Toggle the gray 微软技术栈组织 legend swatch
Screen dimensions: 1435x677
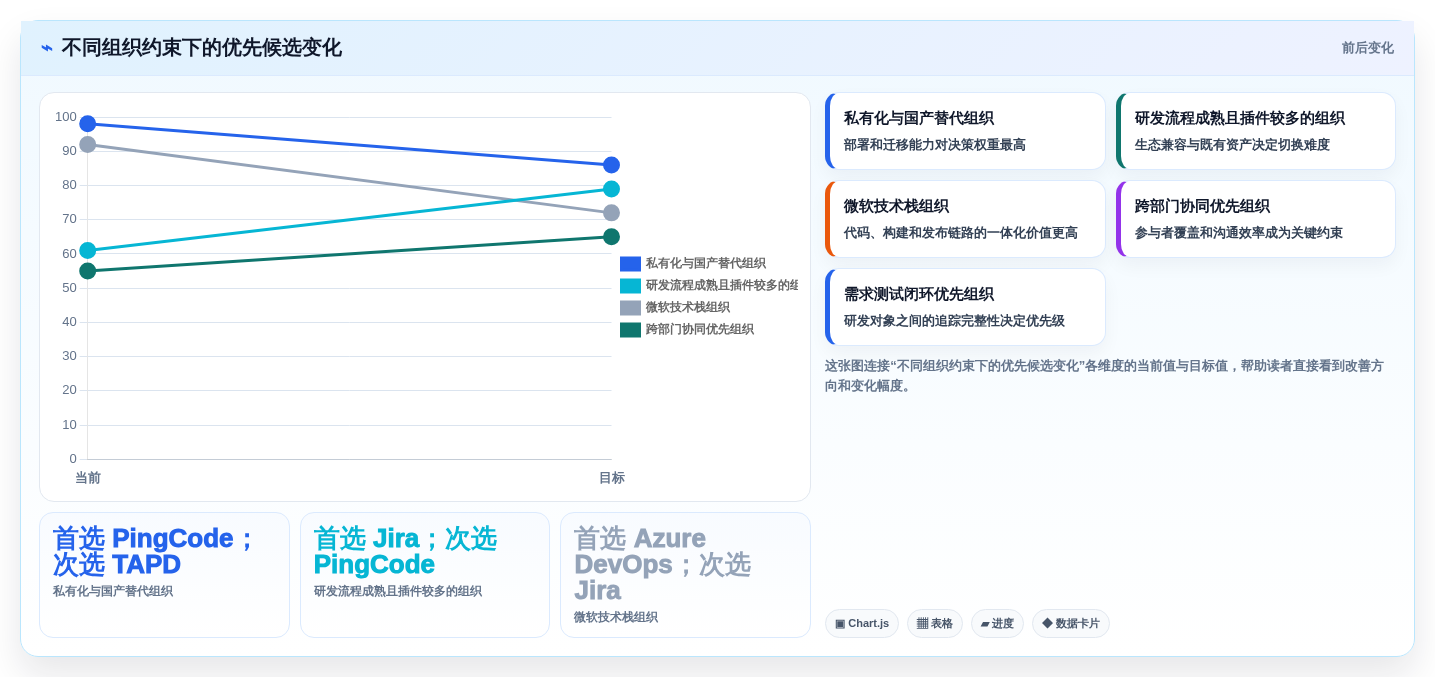(630, 308)
